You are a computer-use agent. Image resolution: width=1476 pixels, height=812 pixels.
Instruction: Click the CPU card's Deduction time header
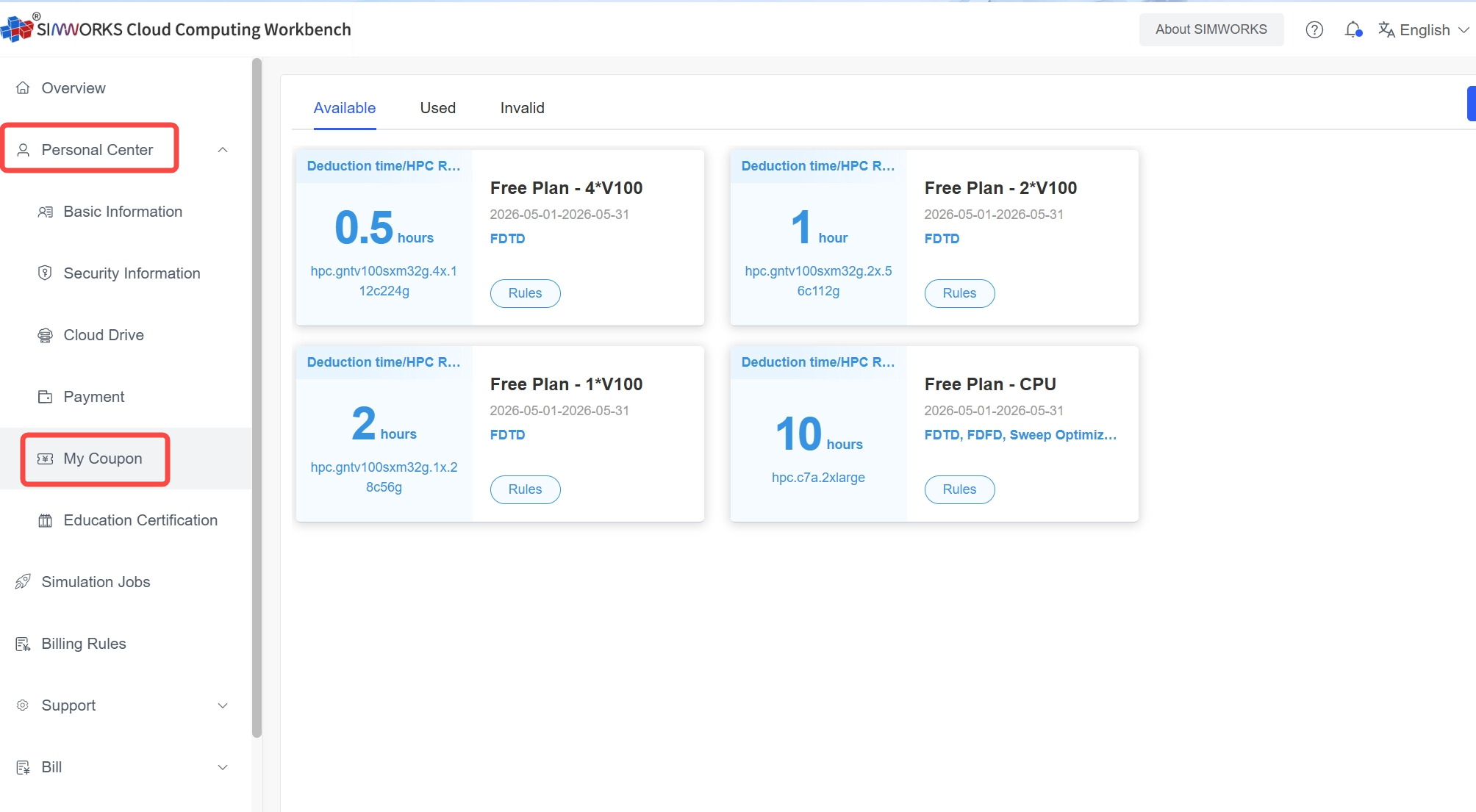pyautogui.click(x=818, y=362)
